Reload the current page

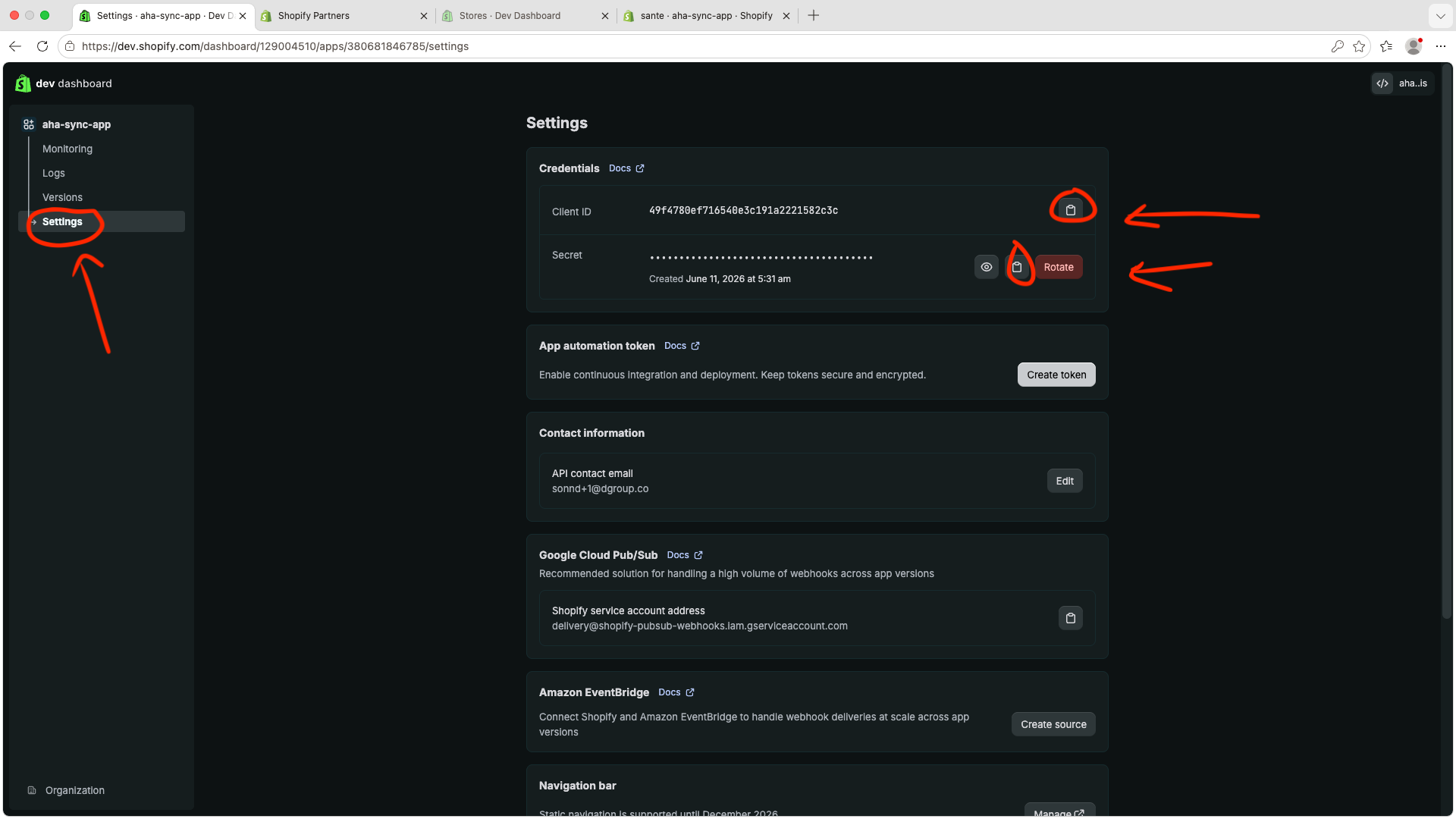pyautogui.click(x=42, y=46)
